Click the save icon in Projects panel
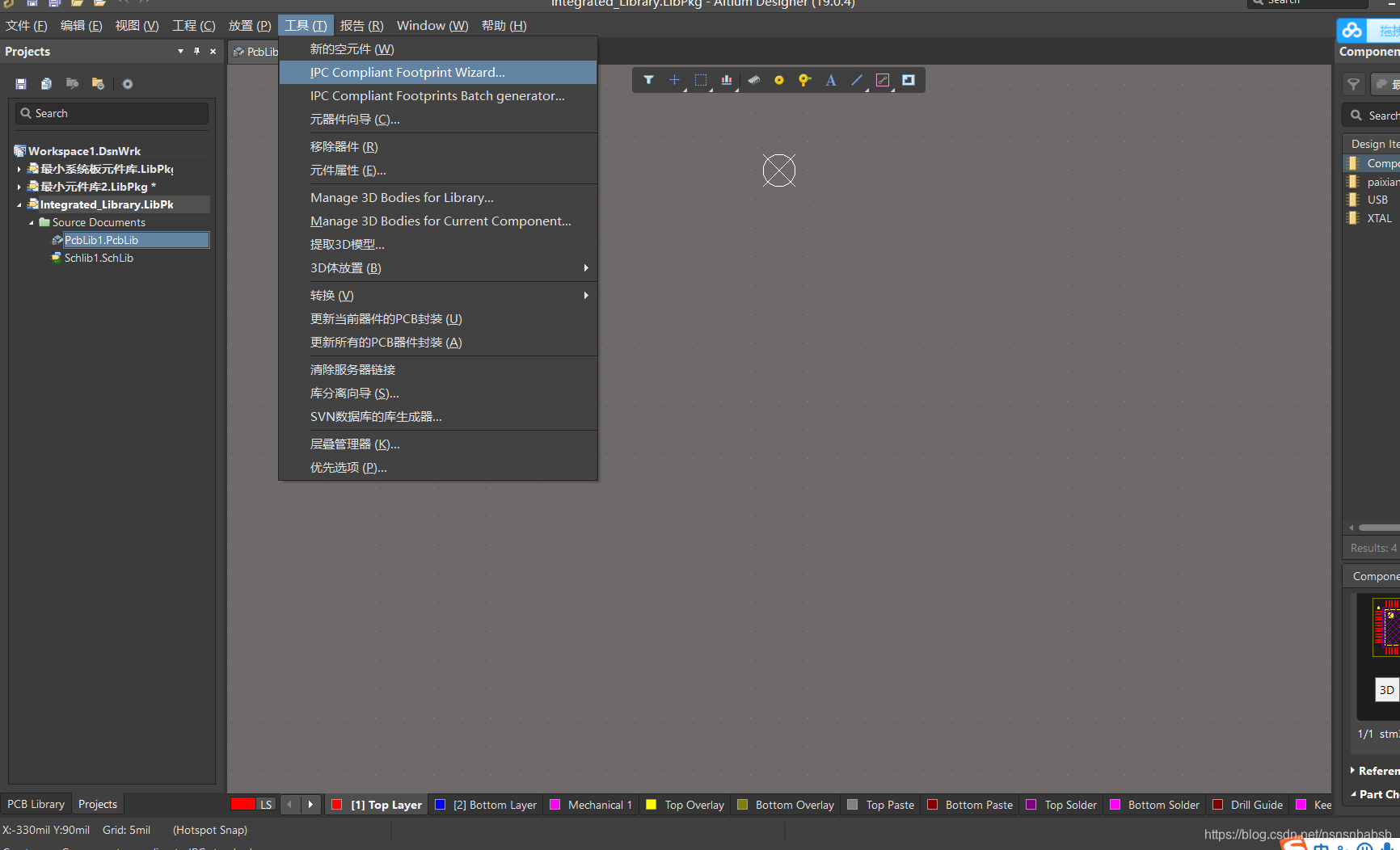1400x850 pixels. tap(21, 83)
